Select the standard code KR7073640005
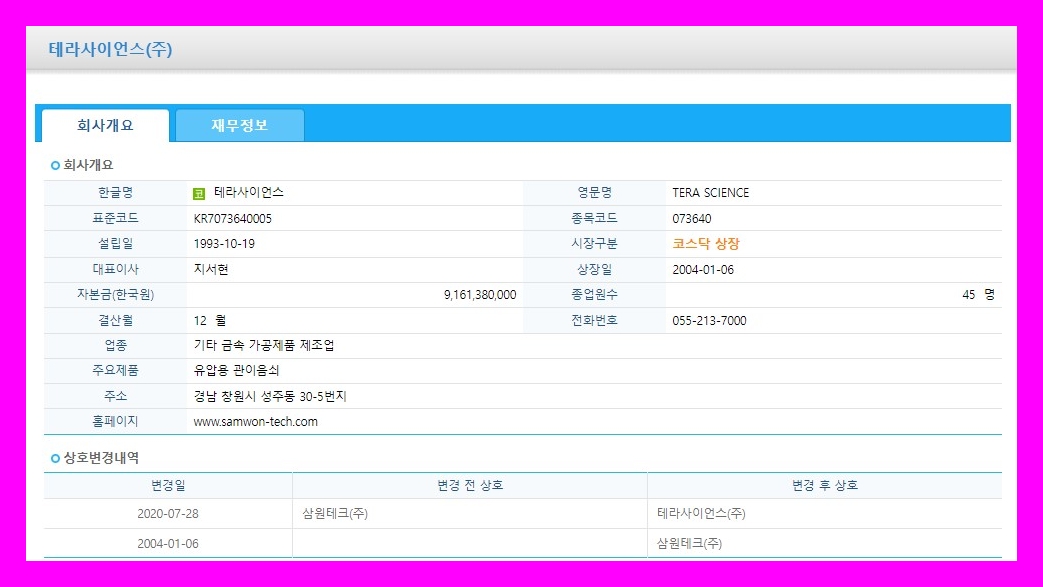1043x587 pixels. tap(233, 218)
